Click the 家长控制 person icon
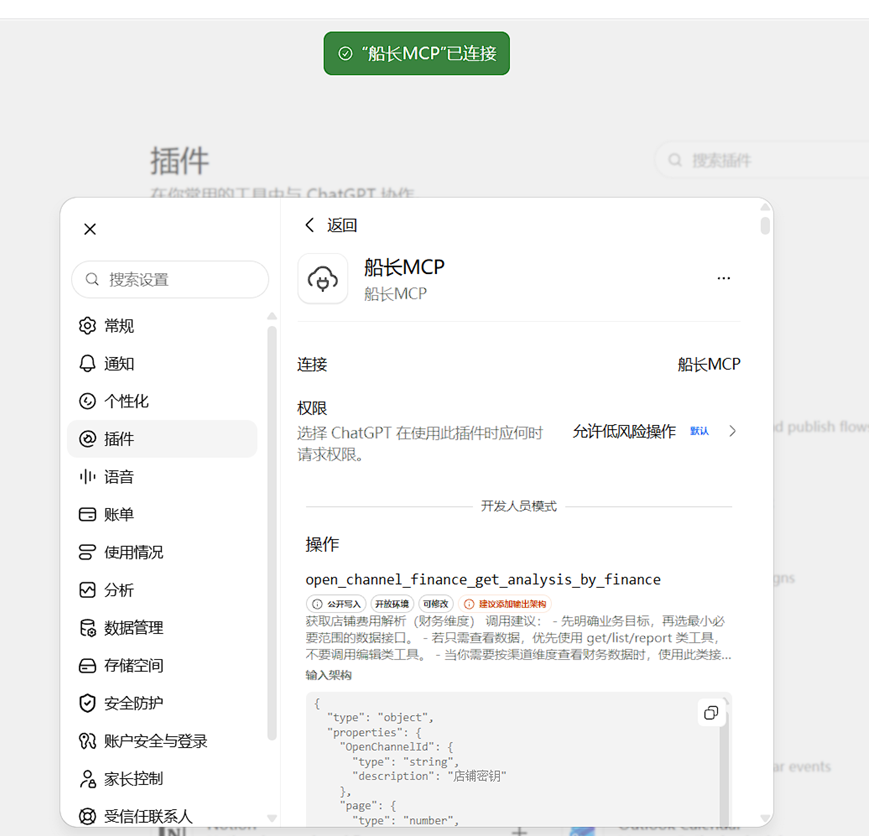 [x=87, y=778]
